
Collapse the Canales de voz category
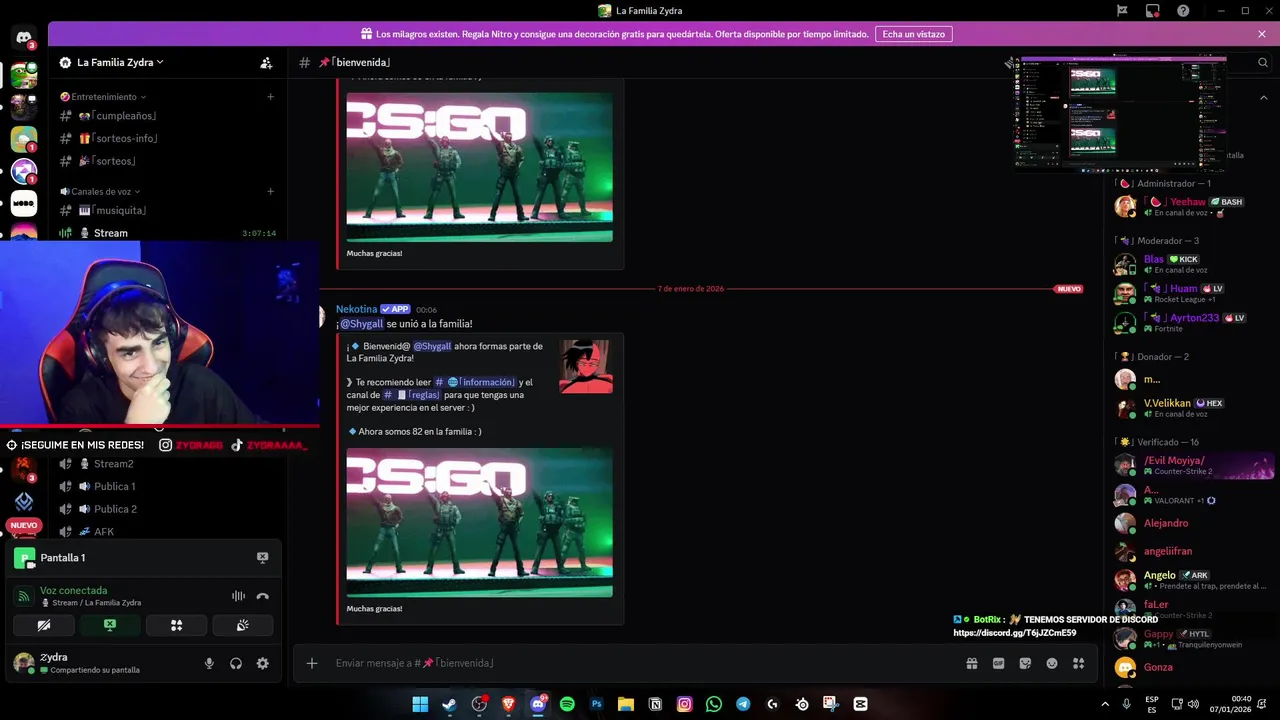pyautogui.click(x=100, y=191)
